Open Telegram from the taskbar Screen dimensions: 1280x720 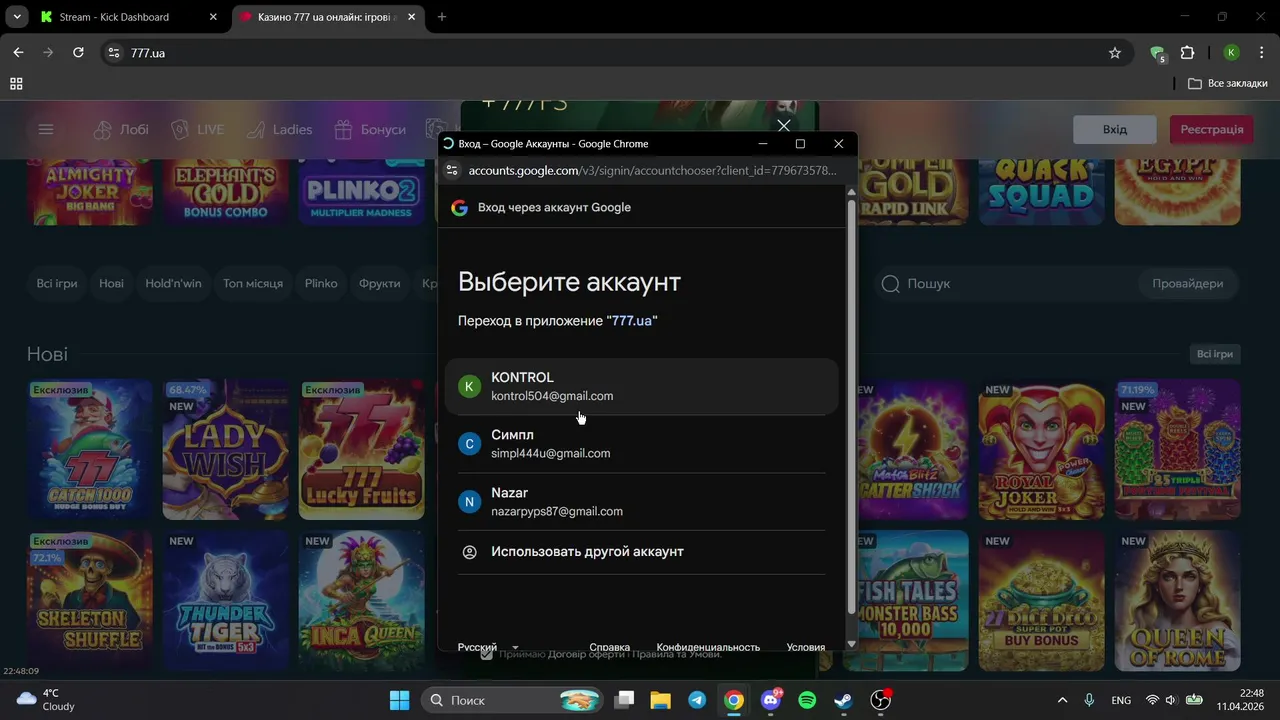[697, 701]
